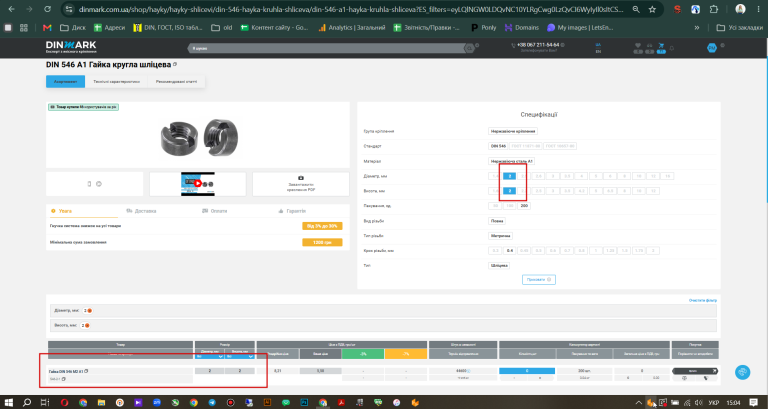This screenshot has width=768, height=409.
Task: Click the search magnifier icon in site header
Action: point(469,48)
